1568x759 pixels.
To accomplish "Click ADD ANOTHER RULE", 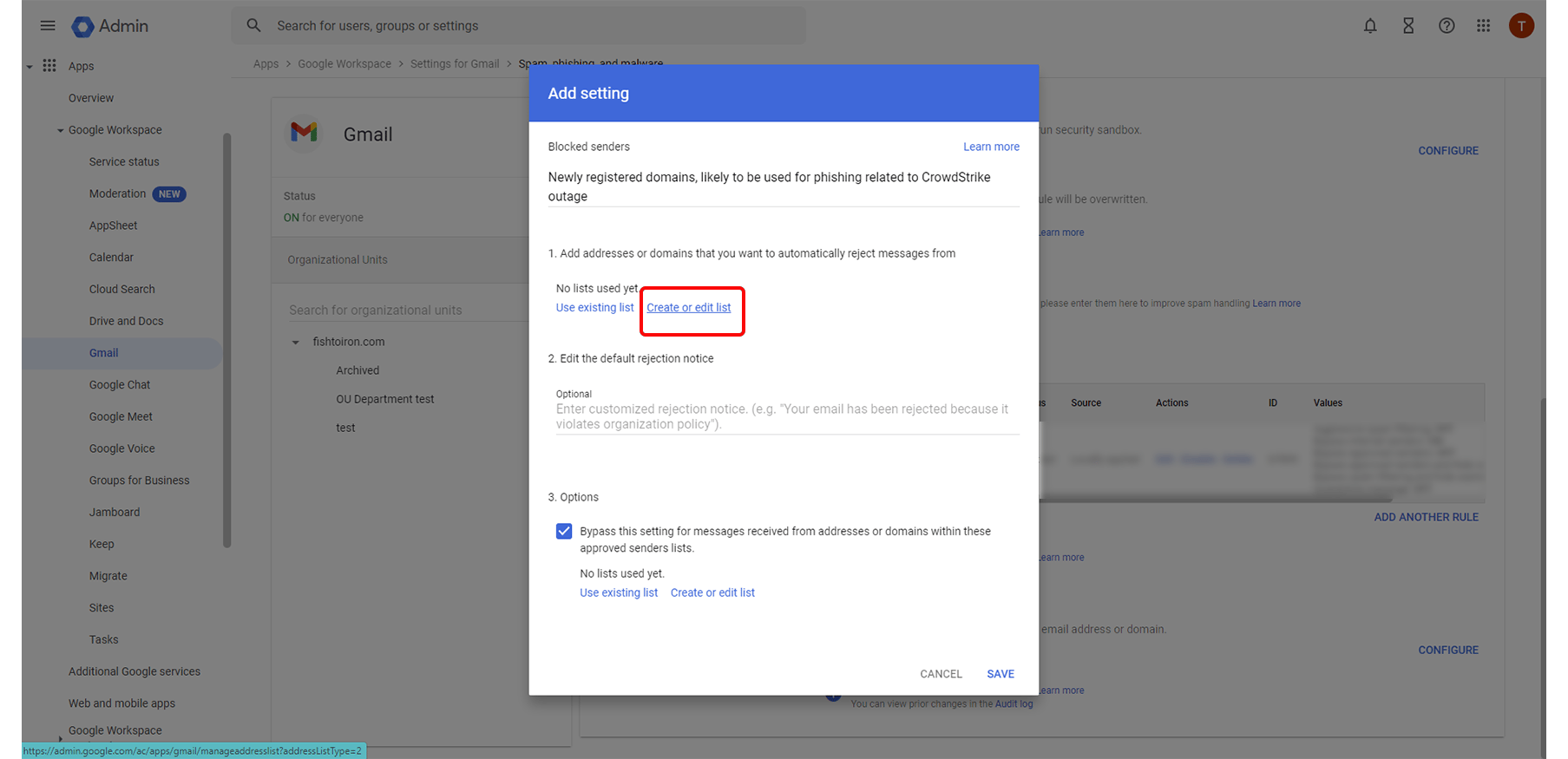I will [1426, 517].
